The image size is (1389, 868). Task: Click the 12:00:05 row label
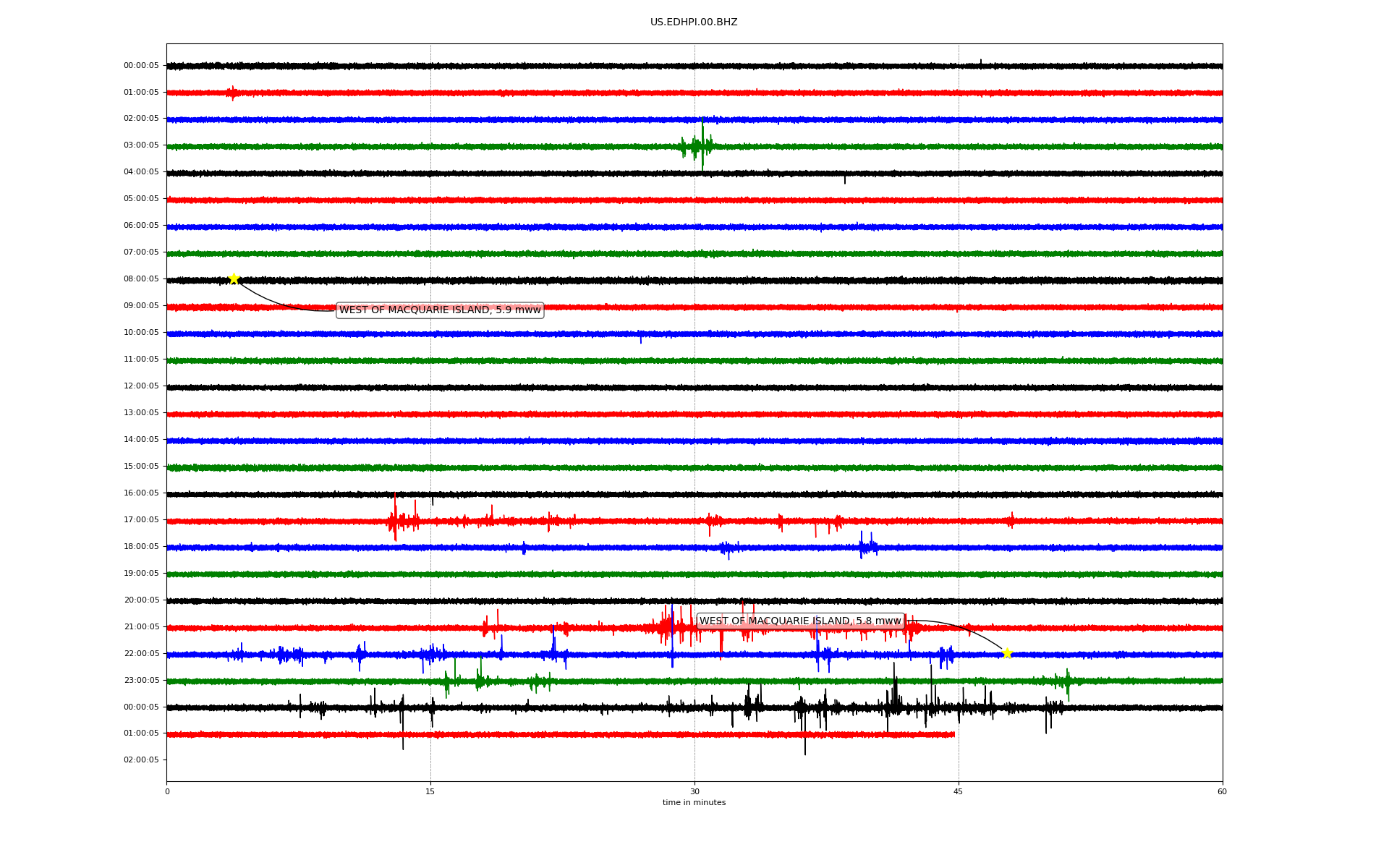pos(141,386)
